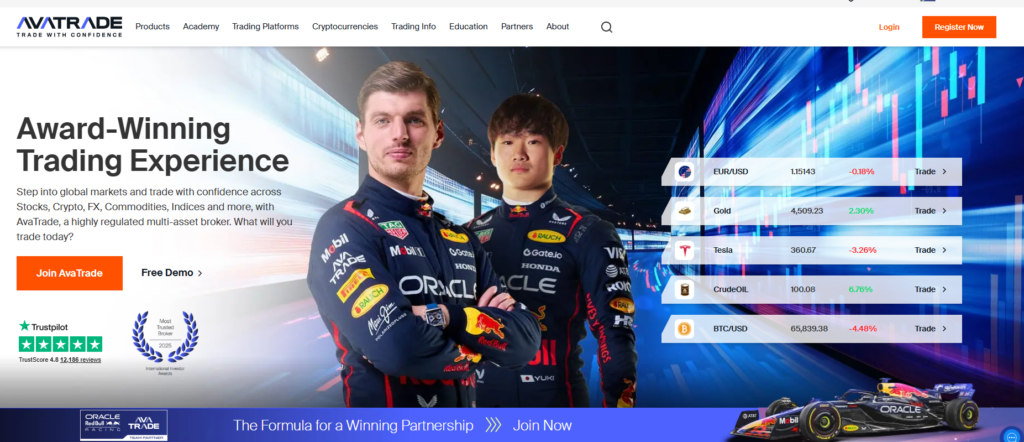Screen dimensions: 1024x442
Task: Click the Award-Winning Trading Experience headline
Action: [x=153, y=144]
